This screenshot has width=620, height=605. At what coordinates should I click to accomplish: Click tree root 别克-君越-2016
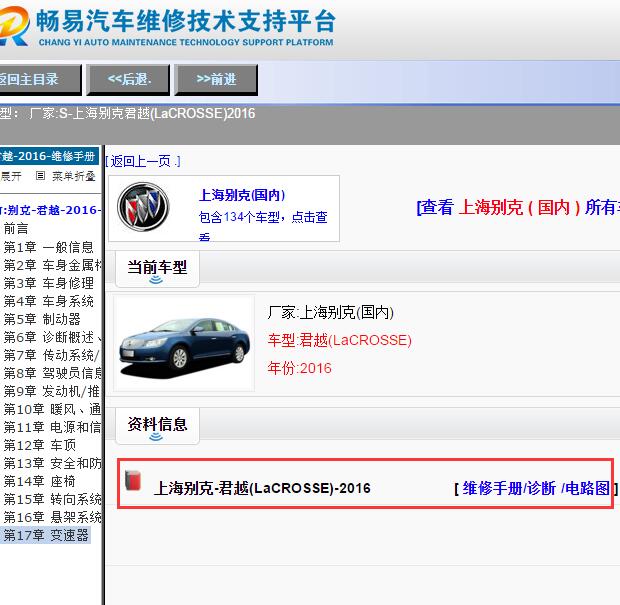[51, 210]
